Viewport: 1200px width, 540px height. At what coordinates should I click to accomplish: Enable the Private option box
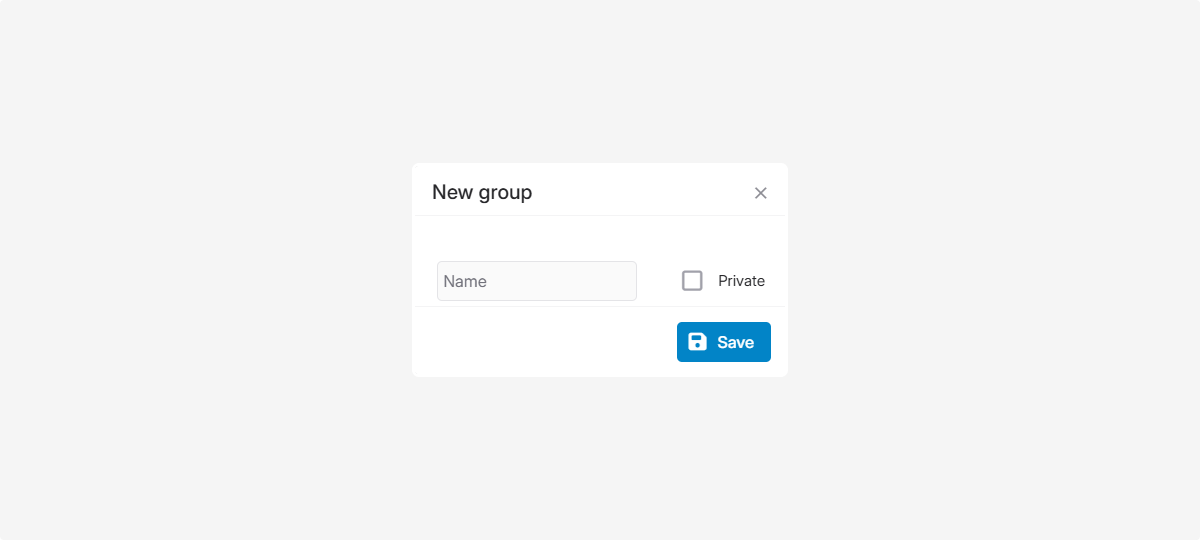[x=692, y=281]
